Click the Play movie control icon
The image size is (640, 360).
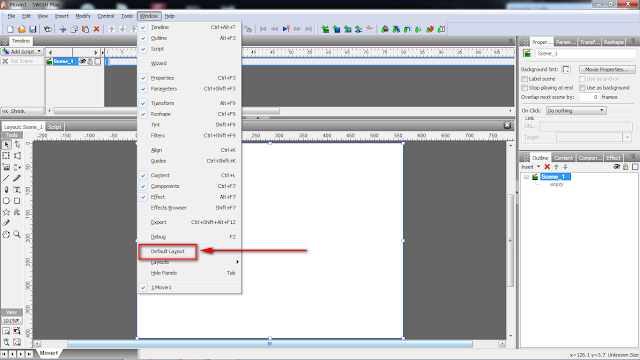pos(286,29)
